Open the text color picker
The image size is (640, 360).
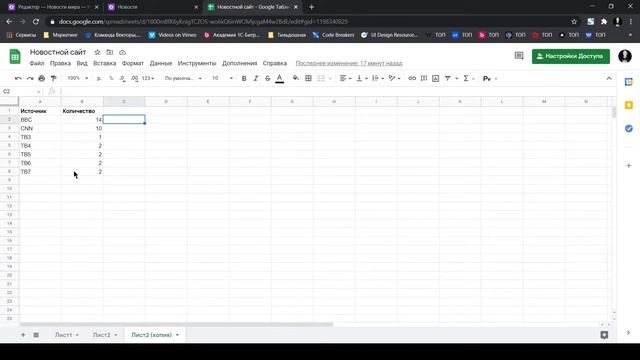click(280, 78)
